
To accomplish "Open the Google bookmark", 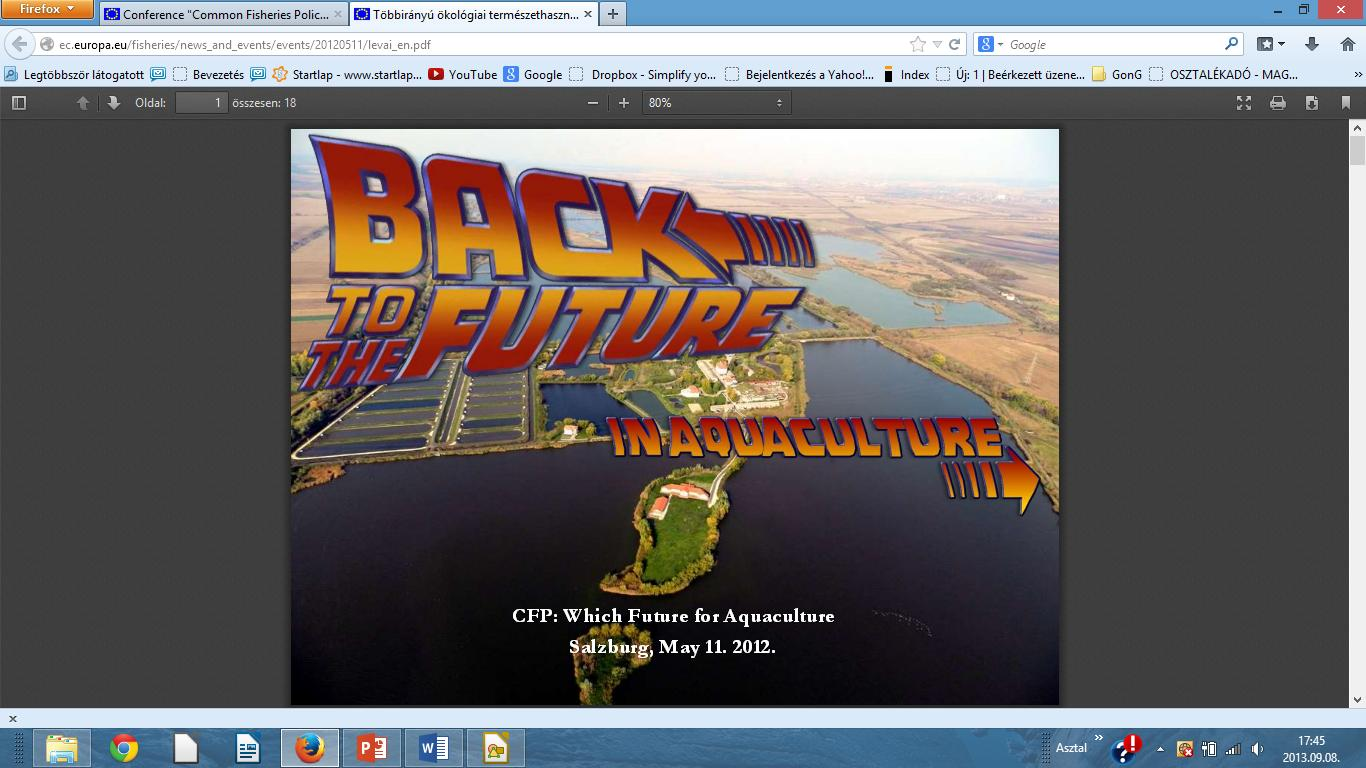I will point(533,74).
